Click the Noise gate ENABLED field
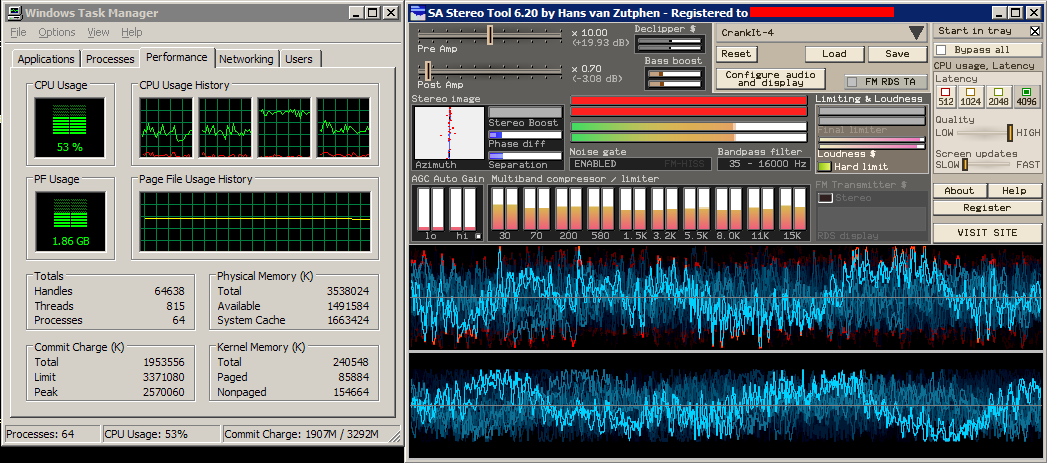The height and width of the screenshot is (463, 1047). tap(640, 164)
